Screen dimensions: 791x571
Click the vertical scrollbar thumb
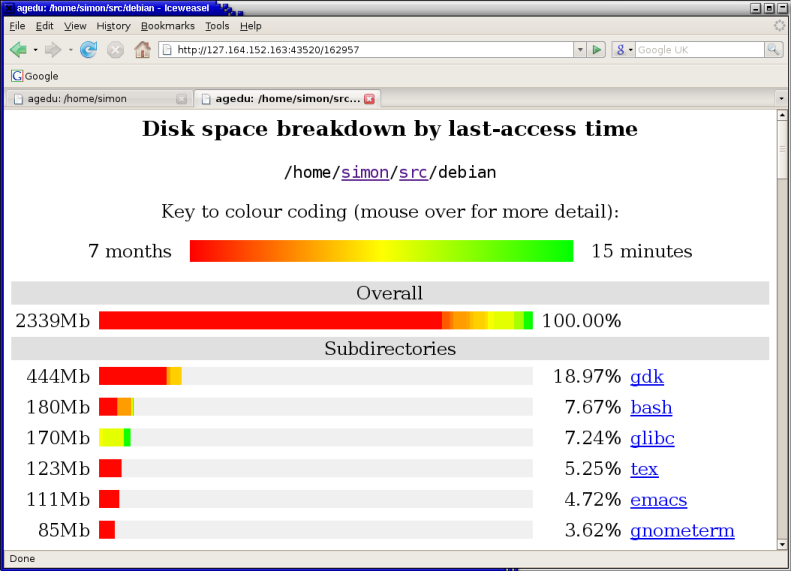(782, 150)
